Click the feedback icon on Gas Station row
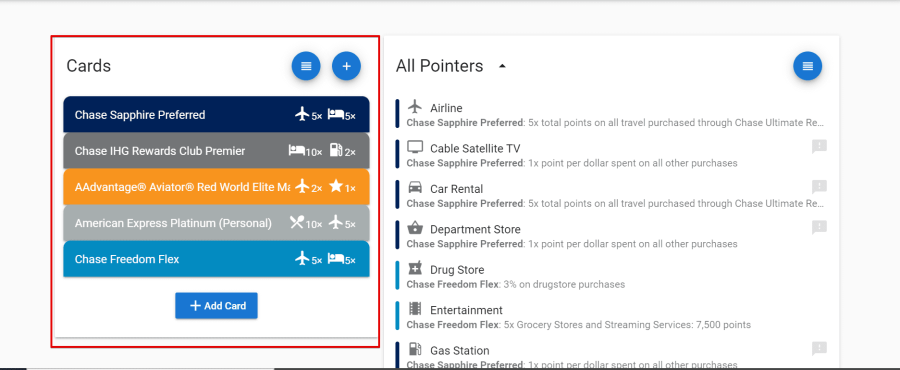900x370 pixels. pyautogui.click(x=819, y=349)
